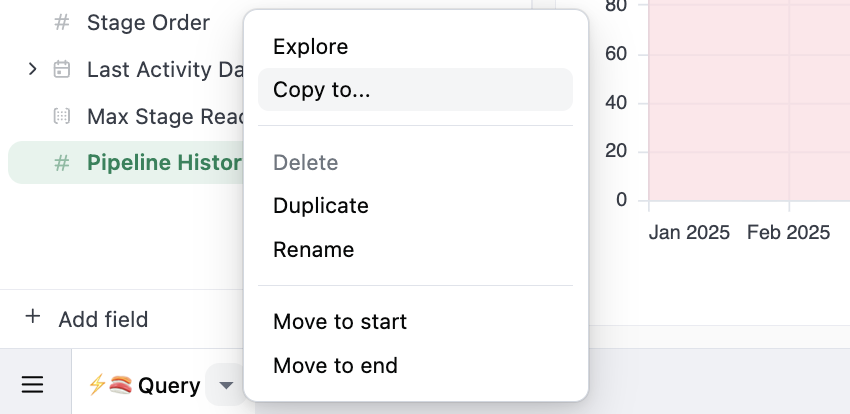Select Copy to... in the context menu
Image resolution: width=850 pixels, height=414 pixels.
point(321,90)
